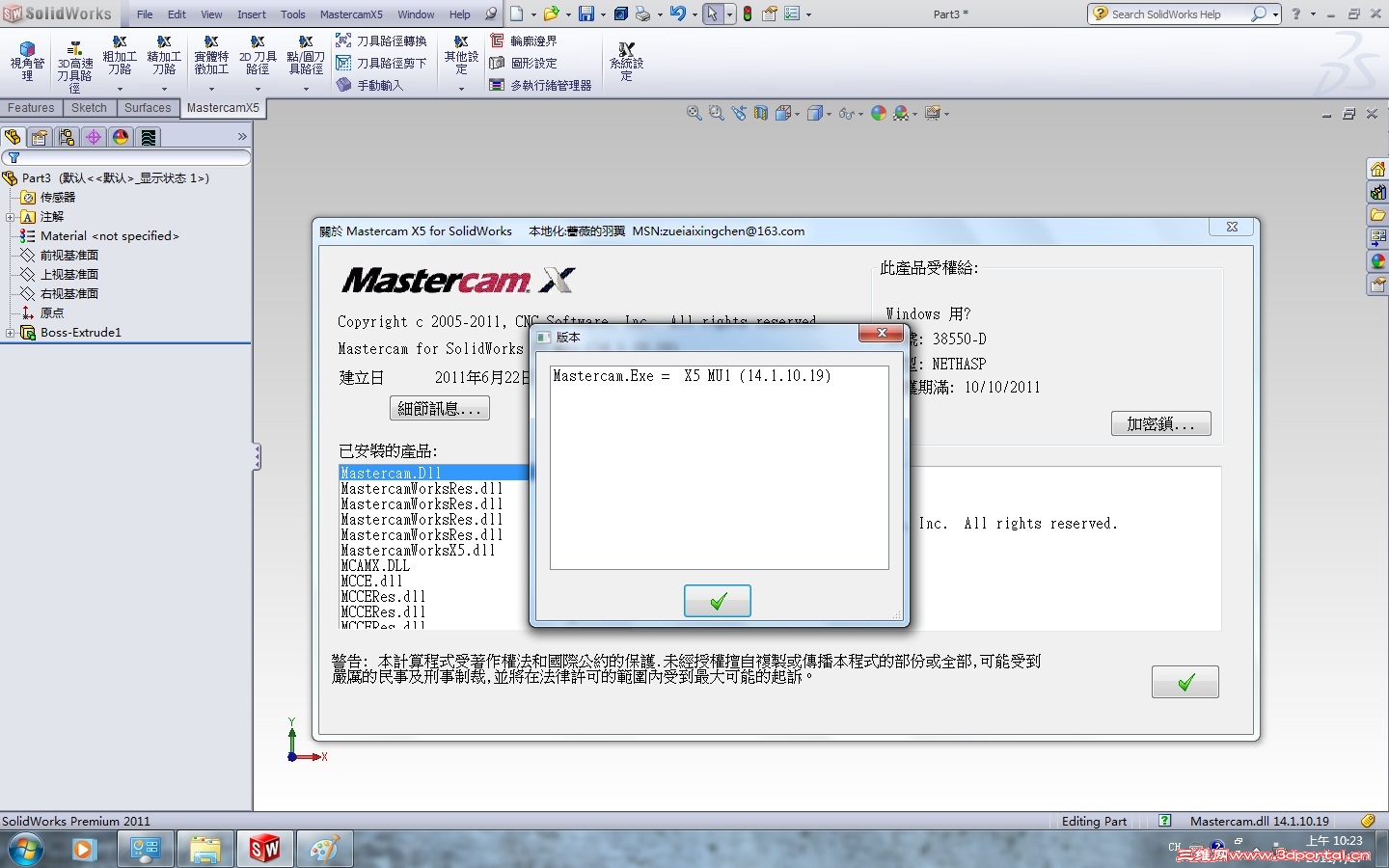Image resolution: width=1389 pixels, height=868 pixels.
Task: Open the 系統設定 system configuration tool
Action: click(626, 62)
